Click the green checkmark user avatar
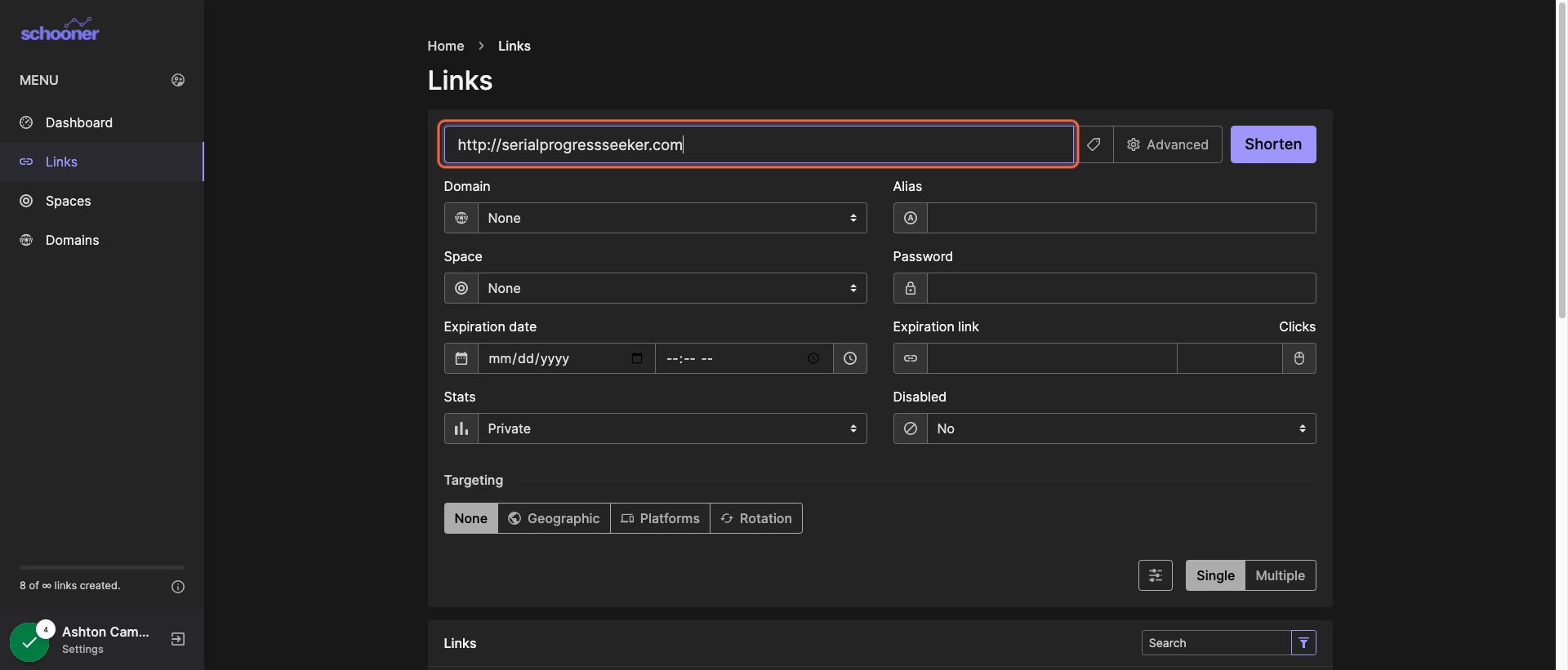Screen dimensions: 1568x670 (x=29, y=642)
